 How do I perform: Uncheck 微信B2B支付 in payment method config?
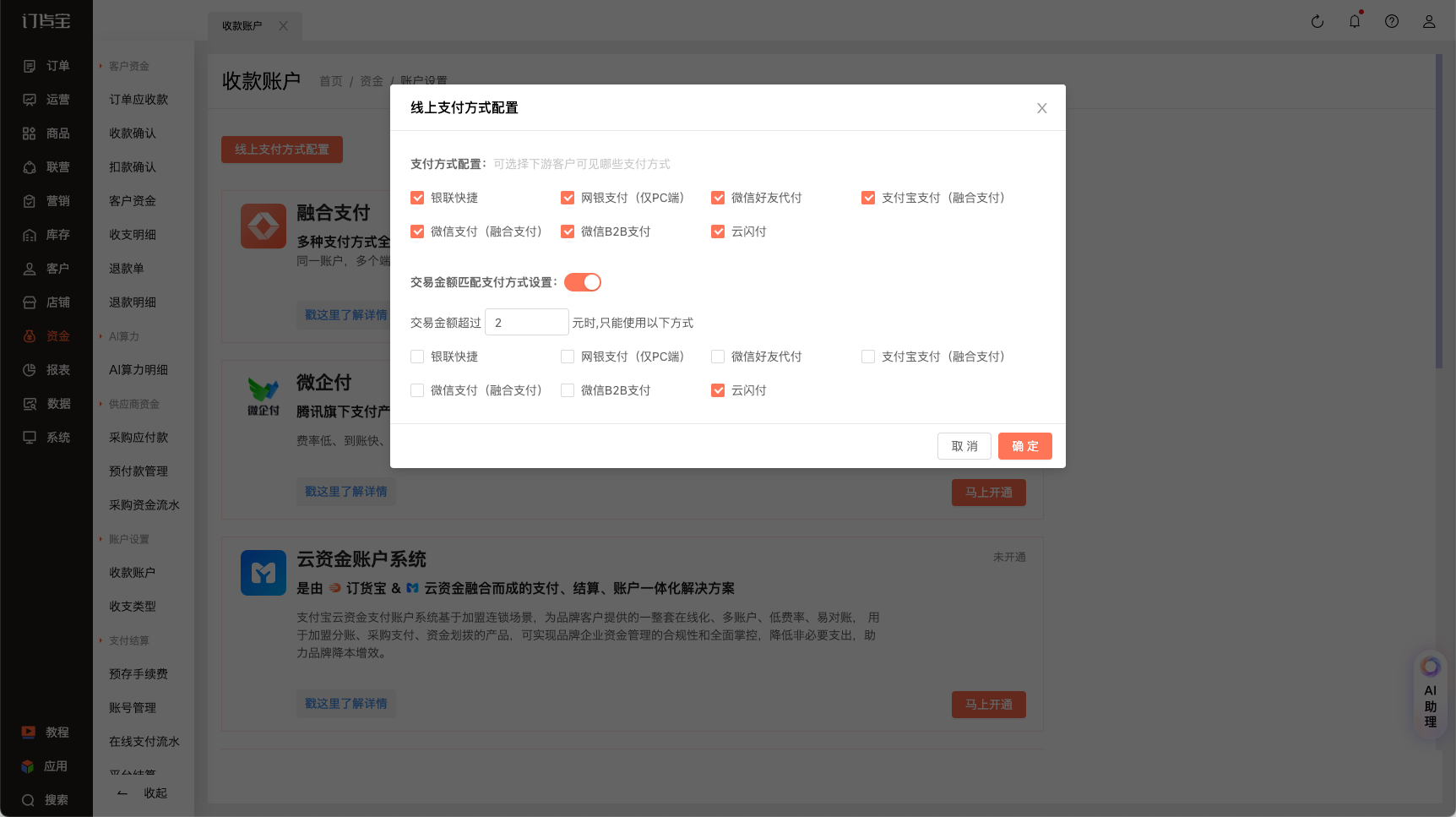(568, 231)
